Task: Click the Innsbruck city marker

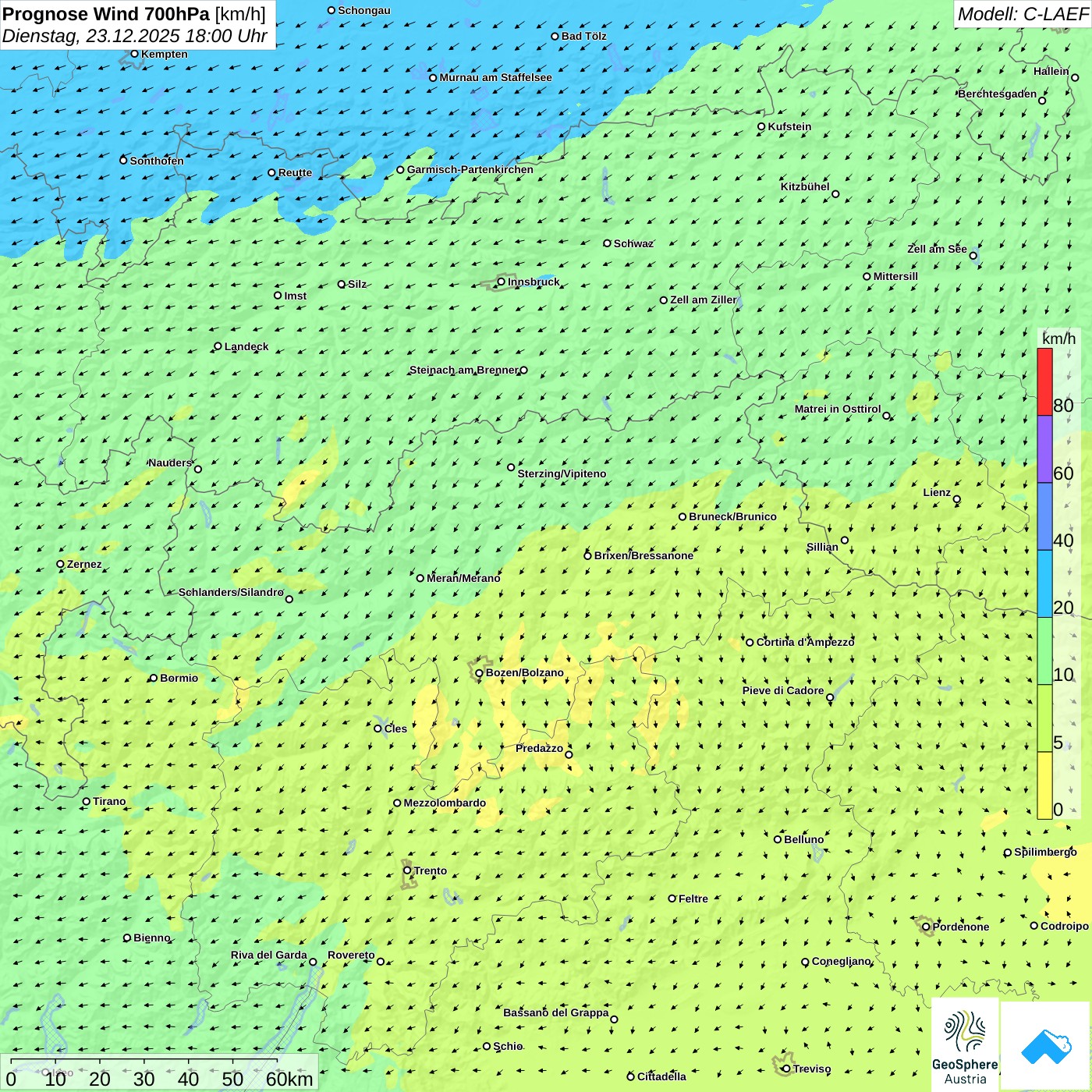Action: (x=502, y=282)
